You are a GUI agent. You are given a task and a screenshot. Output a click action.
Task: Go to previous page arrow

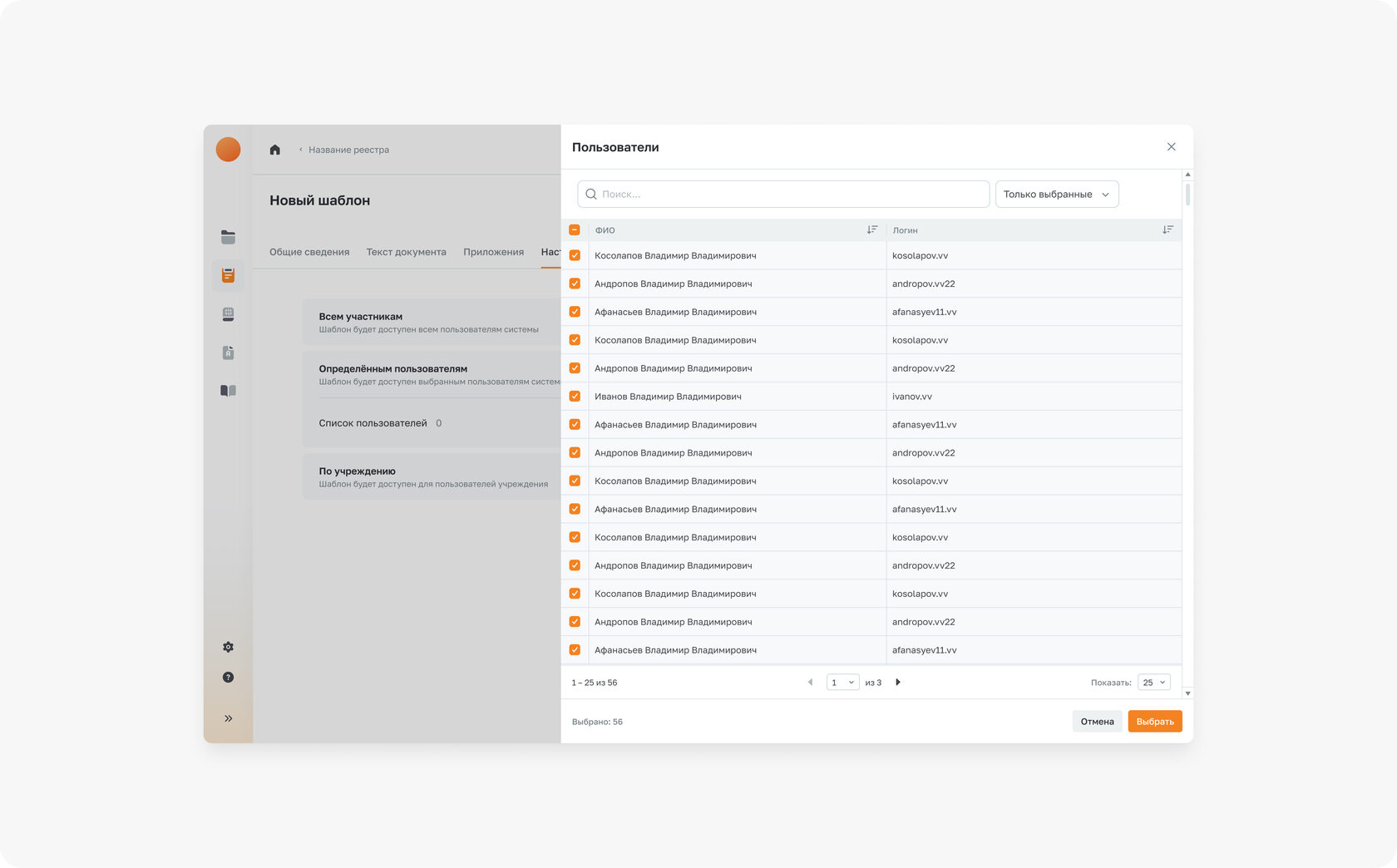point(810,683)
